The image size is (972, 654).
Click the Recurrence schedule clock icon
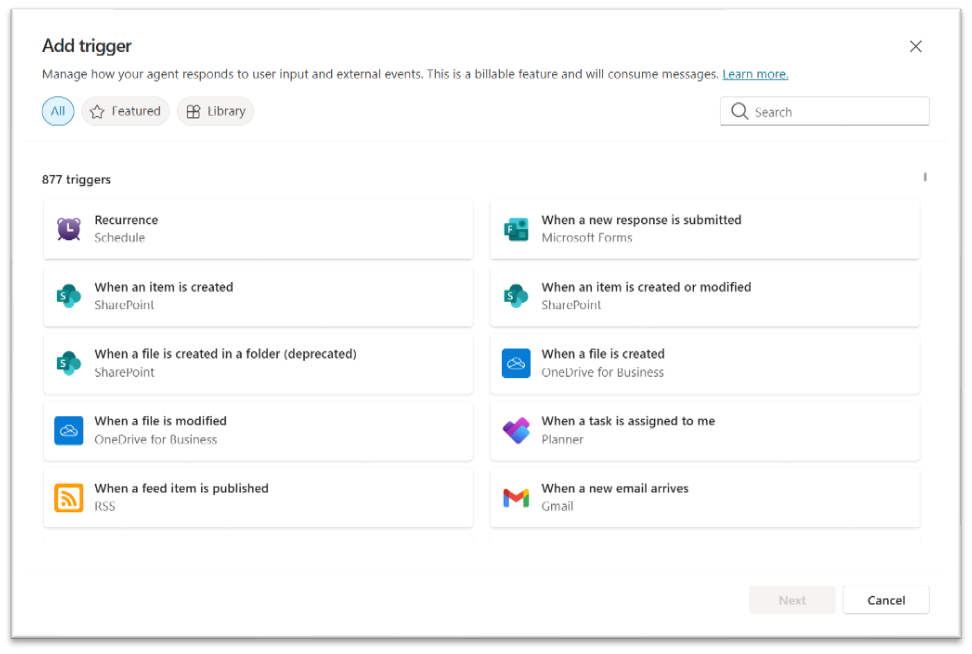tap(68, 229)
